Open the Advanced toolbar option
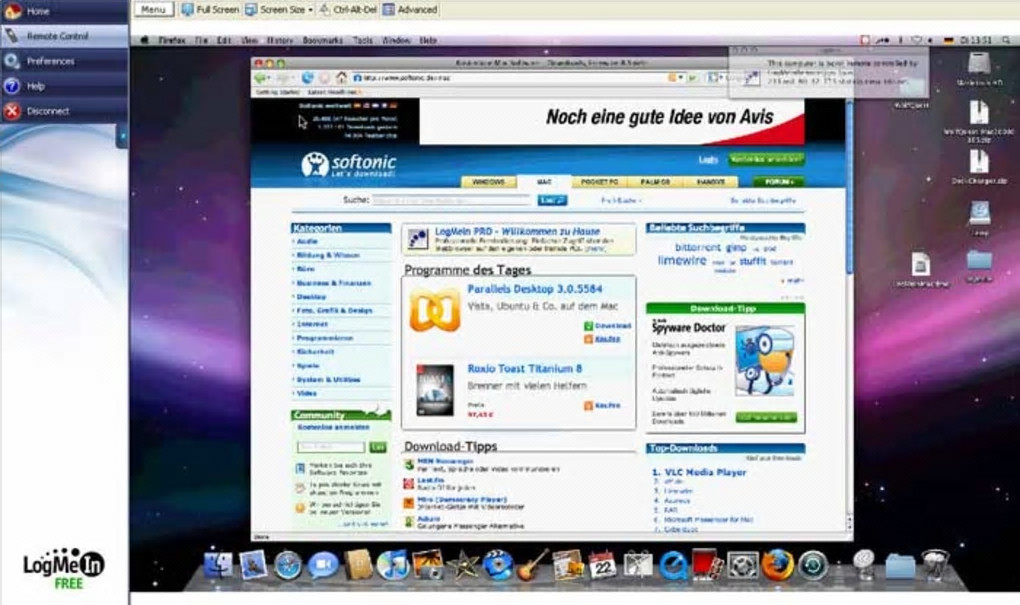The height and width of the screenshot is (605, 1020). pos(410,10)
